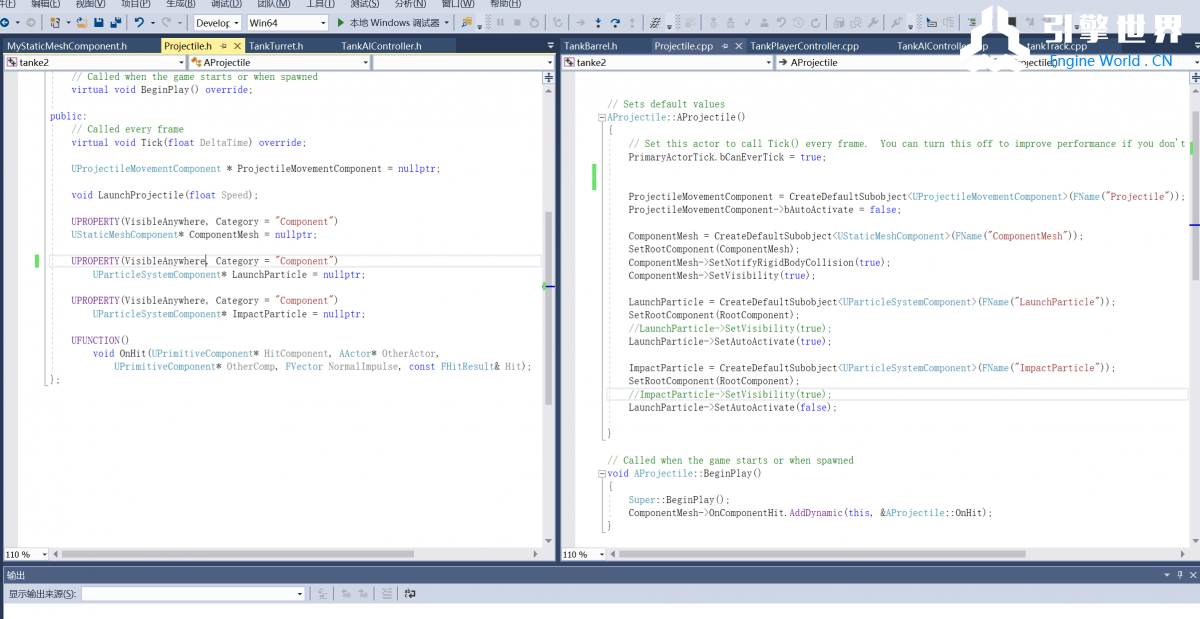1200x619 pixels.
Task: Save the current file with the floppy icon
Action: coord(99,22)
